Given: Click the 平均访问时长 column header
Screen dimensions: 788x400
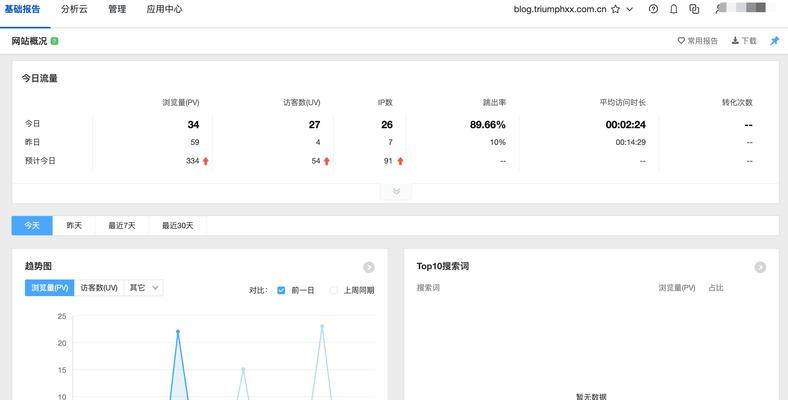Looking at the screenshot, I should click(x=622, y=103).
